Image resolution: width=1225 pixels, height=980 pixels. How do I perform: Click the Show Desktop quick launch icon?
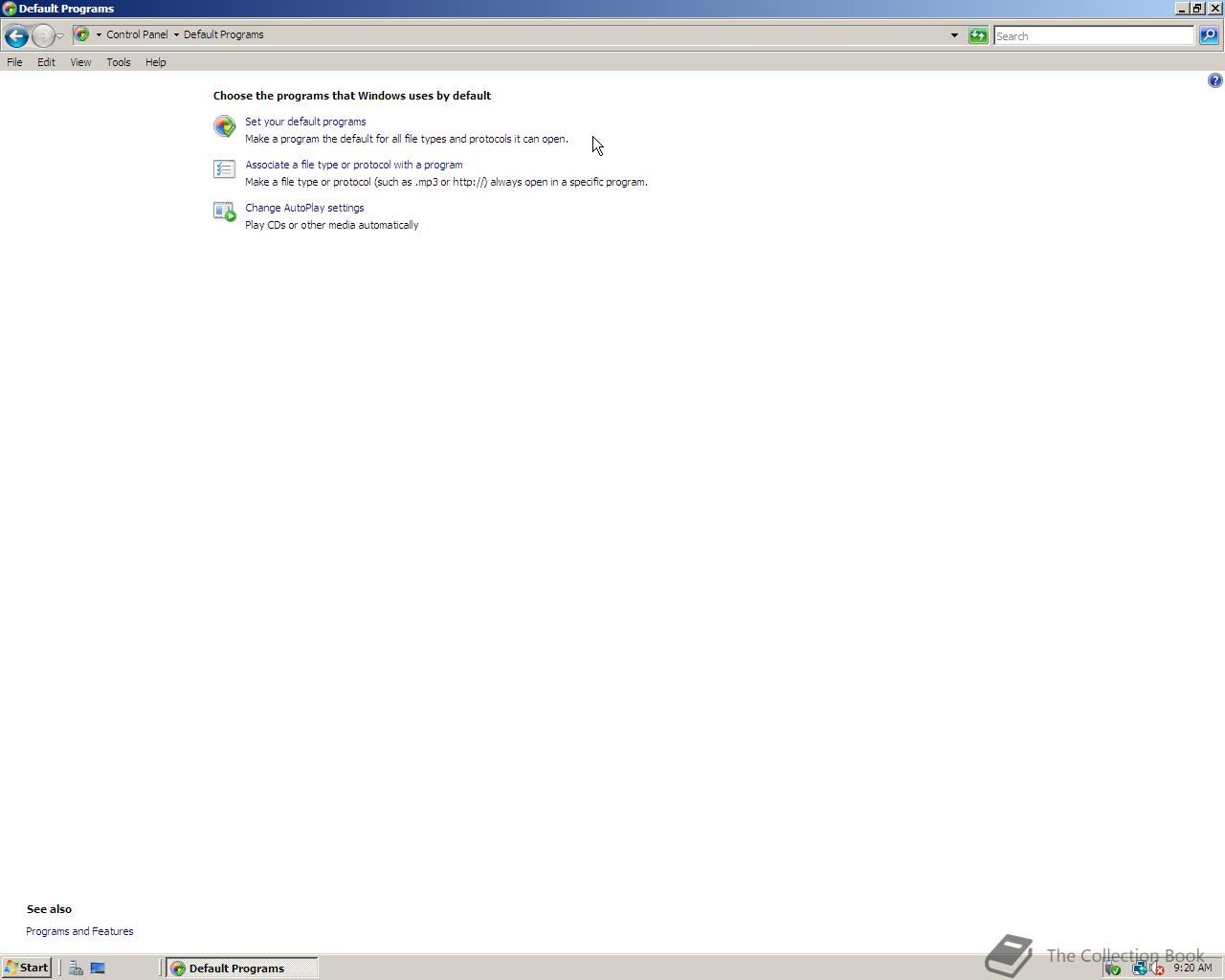98,968
